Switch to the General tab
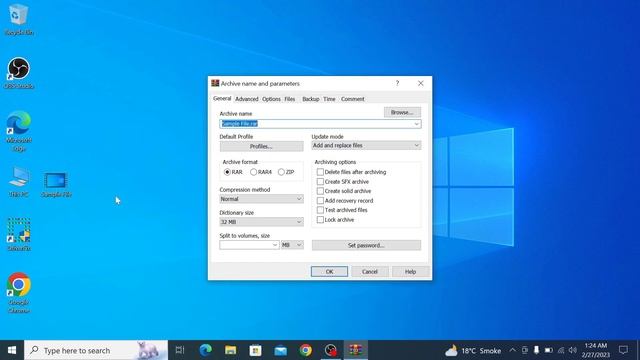Image resolution: width=640 pixels, height=360 pixels. coord(222,99)
